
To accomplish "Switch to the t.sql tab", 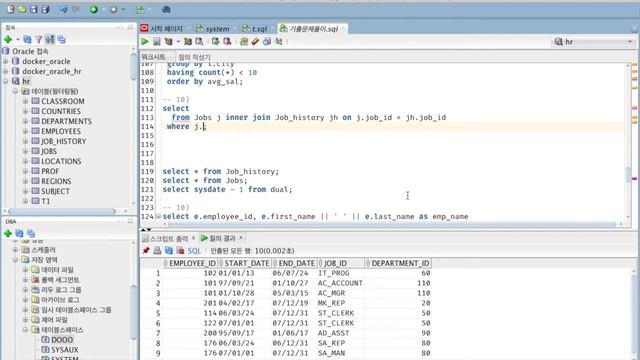I will pos(255,28).
